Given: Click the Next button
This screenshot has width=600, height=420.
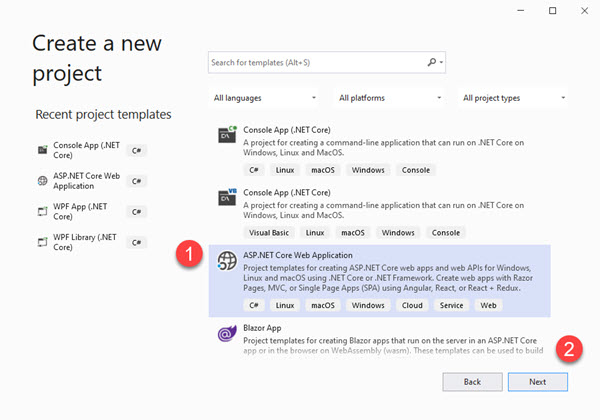Looking at the screenshot, I should click(538, 382).
